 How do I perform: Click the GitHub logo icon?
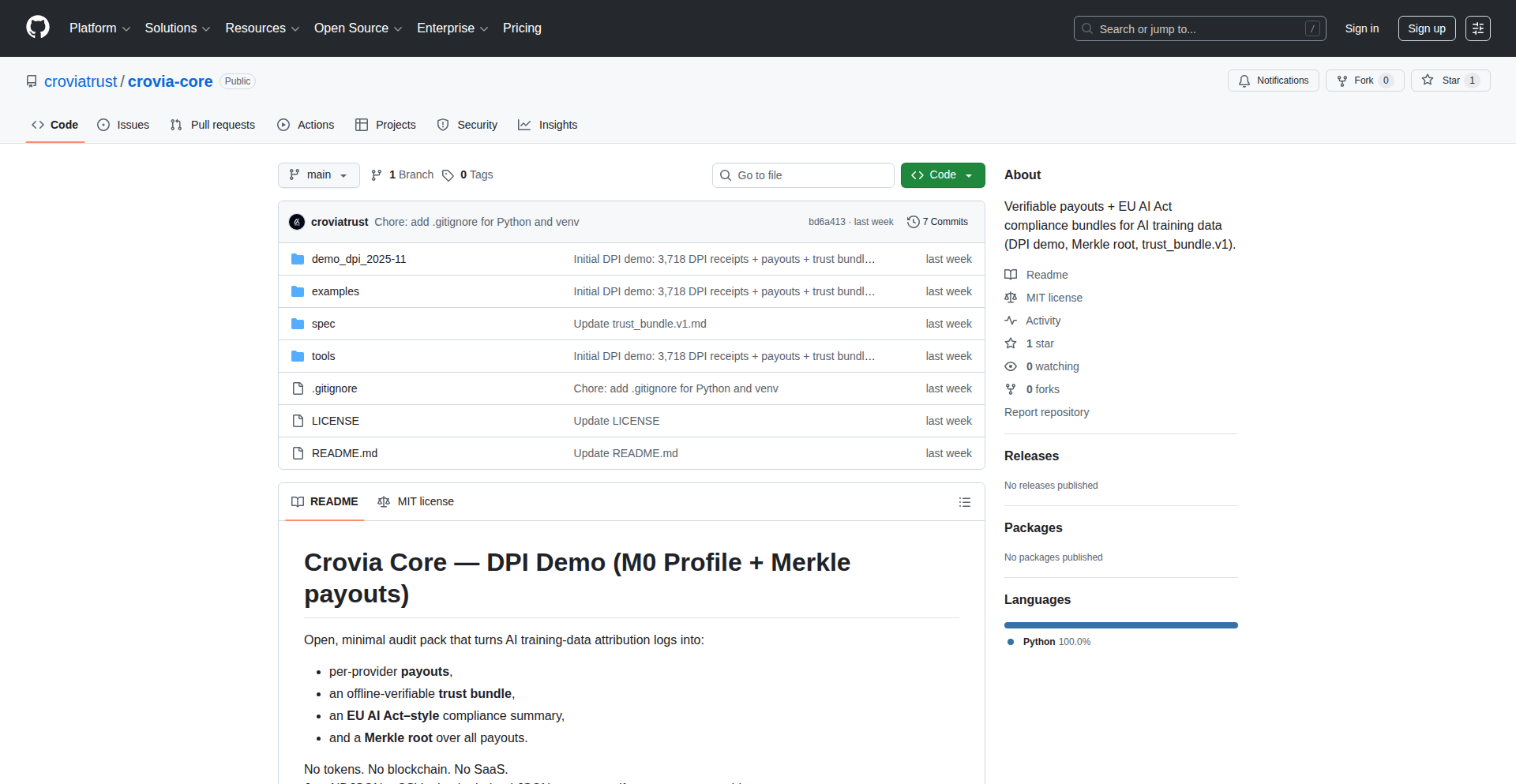pyautogui.click(x=37, y=28)
